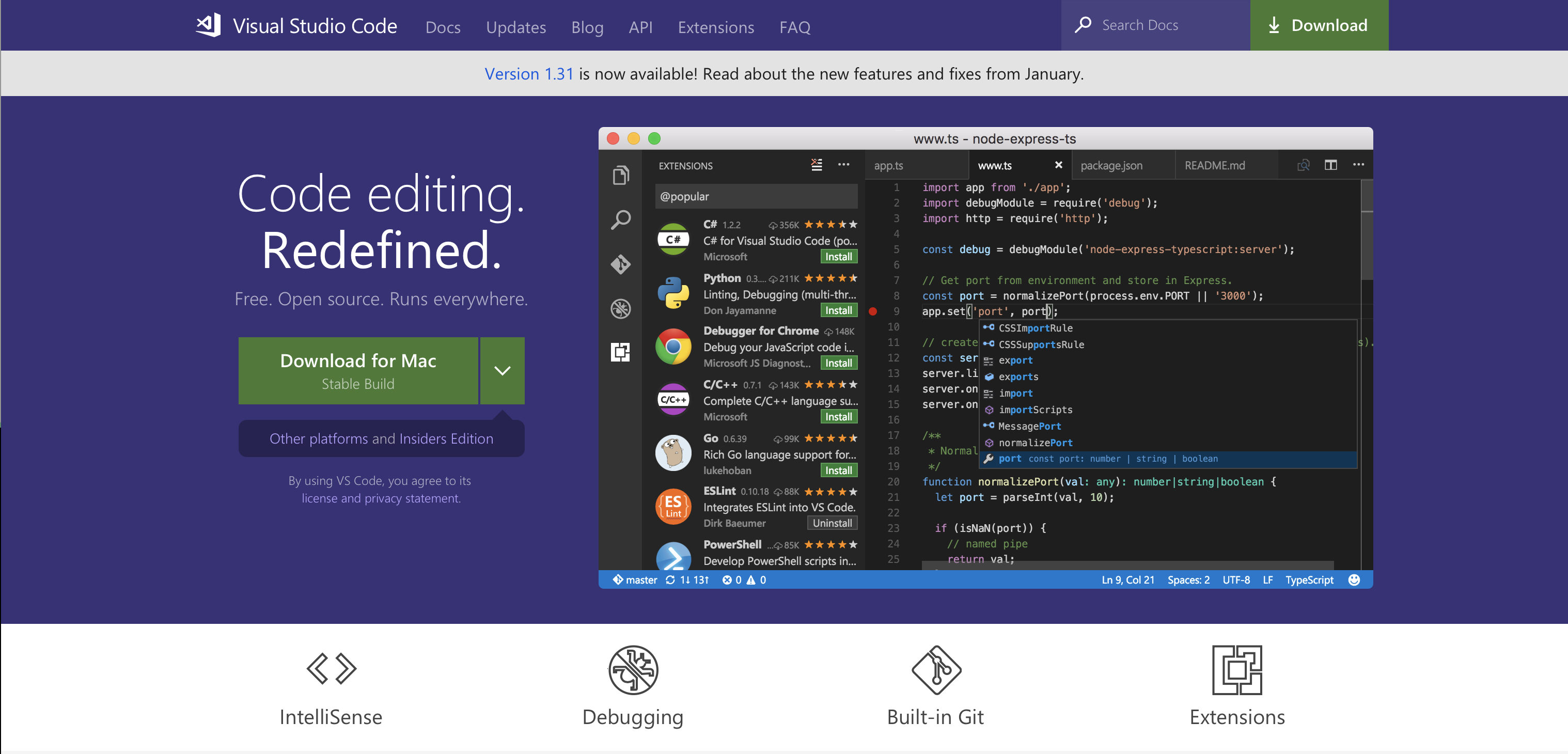Select TypeScript language mode in status bar
The height and width of the screenshot is (754, 1568).
(x=1309, y=580)
